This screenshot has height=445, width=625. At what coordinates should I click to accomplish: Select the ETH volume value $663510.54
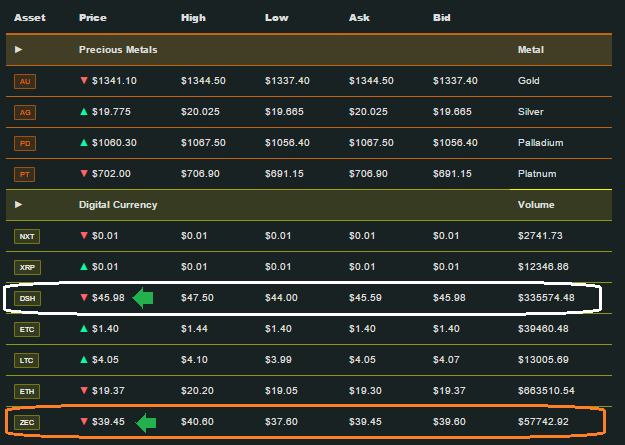[x=546, y=391]
